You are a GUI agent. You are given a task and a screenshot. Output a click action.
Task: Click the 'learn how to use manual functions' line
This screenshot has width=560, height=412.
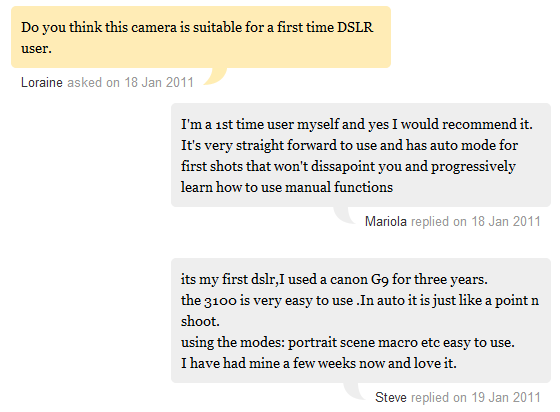[287, 187]
